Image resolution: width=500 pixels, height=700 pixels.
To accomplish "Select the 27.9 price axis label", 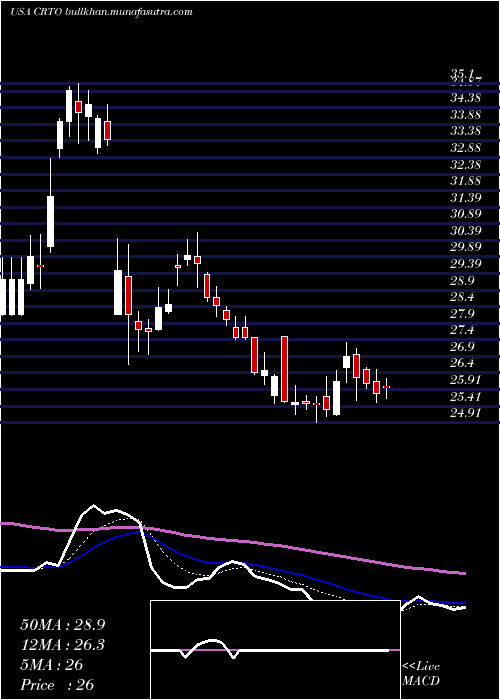I will [x=462, y=314].
